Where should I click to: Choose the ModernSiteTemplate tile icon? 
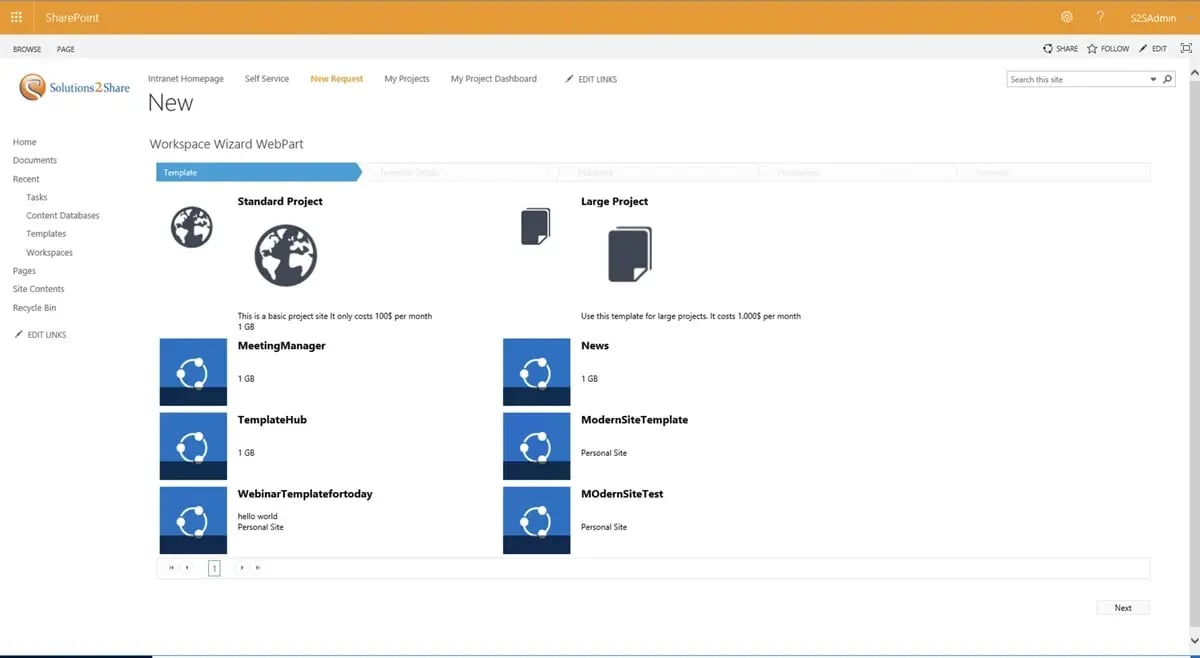point(537,446)
